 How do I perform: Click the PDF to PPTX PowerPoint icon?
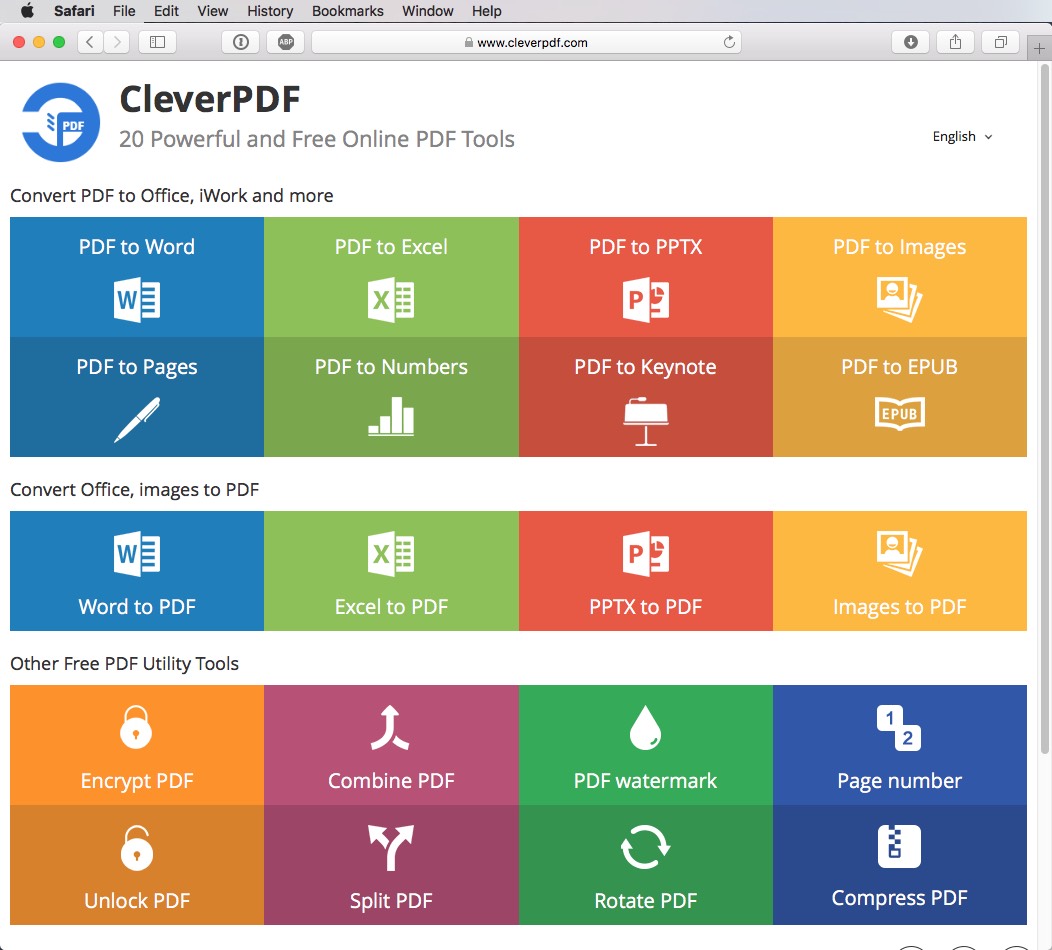point(645,299)
